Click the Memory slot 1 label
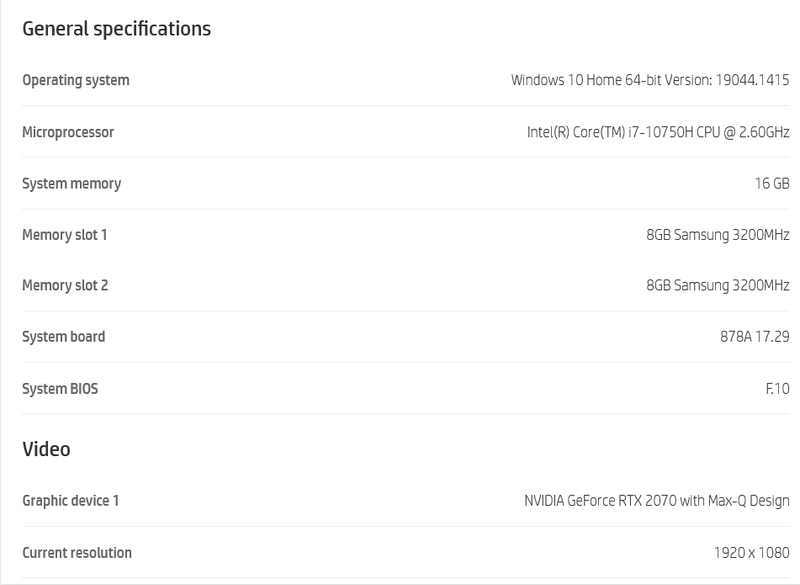The width and height of the screenshot is (800, 585). click(65, 235)
